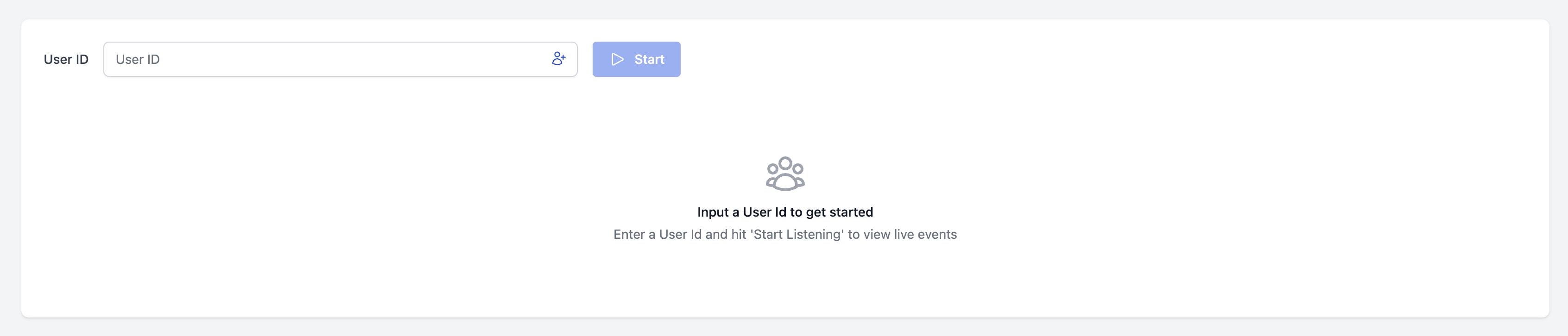
Task: Click the "Enter a User Id and hit" description text
Action: [680, 235]
